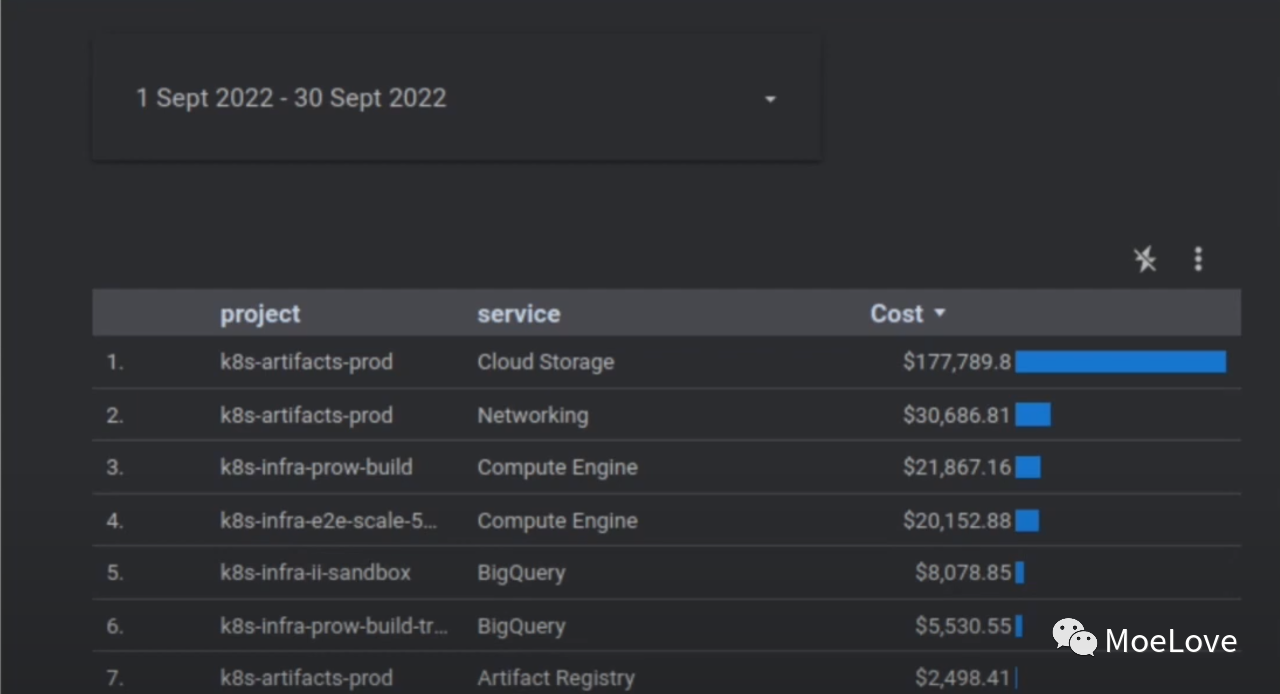This screenshot has width=1280, height=694.
Task: Select k8s-artifacts-prod in the Artifact Registry row
Action: point(306,678)
